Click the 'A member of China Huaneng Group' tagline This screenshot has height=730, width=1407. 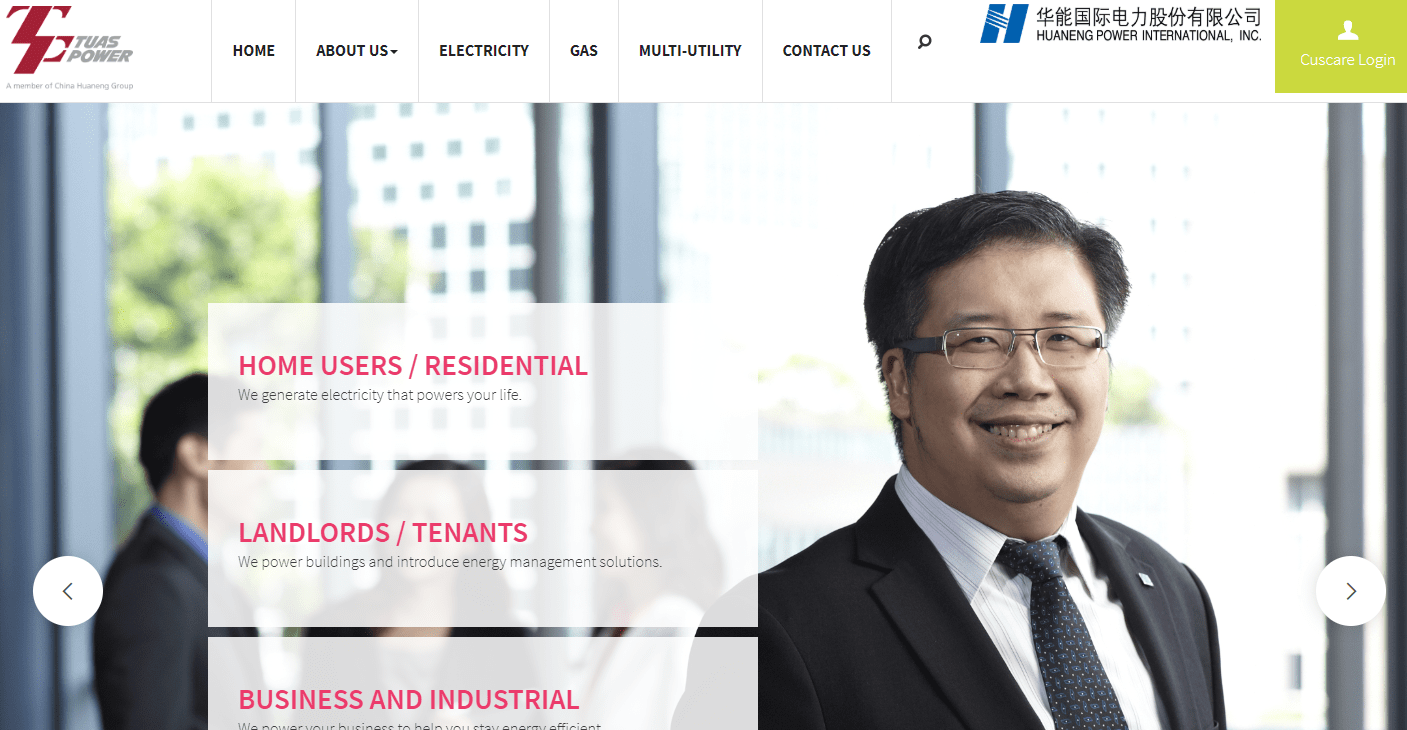pyautogui.click(x=69, y=86)
